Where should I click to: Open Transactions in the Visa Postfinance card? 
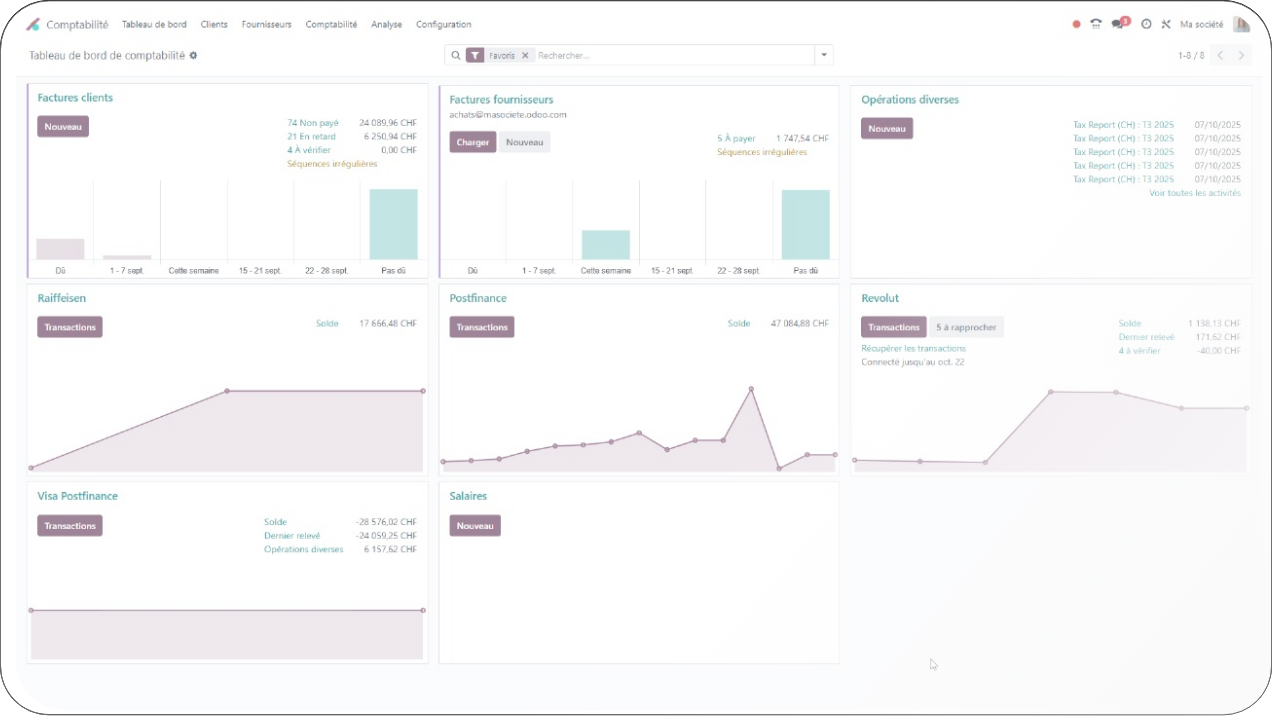tap(70, 525)
